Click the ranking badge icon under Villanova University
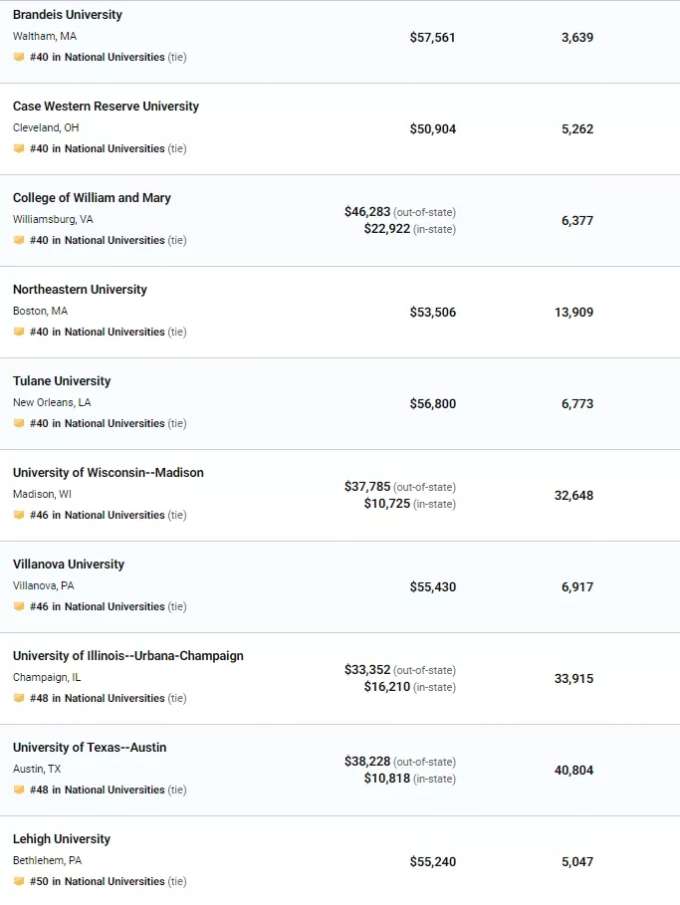This screenshot has width=680, height=905. (19, 607)
